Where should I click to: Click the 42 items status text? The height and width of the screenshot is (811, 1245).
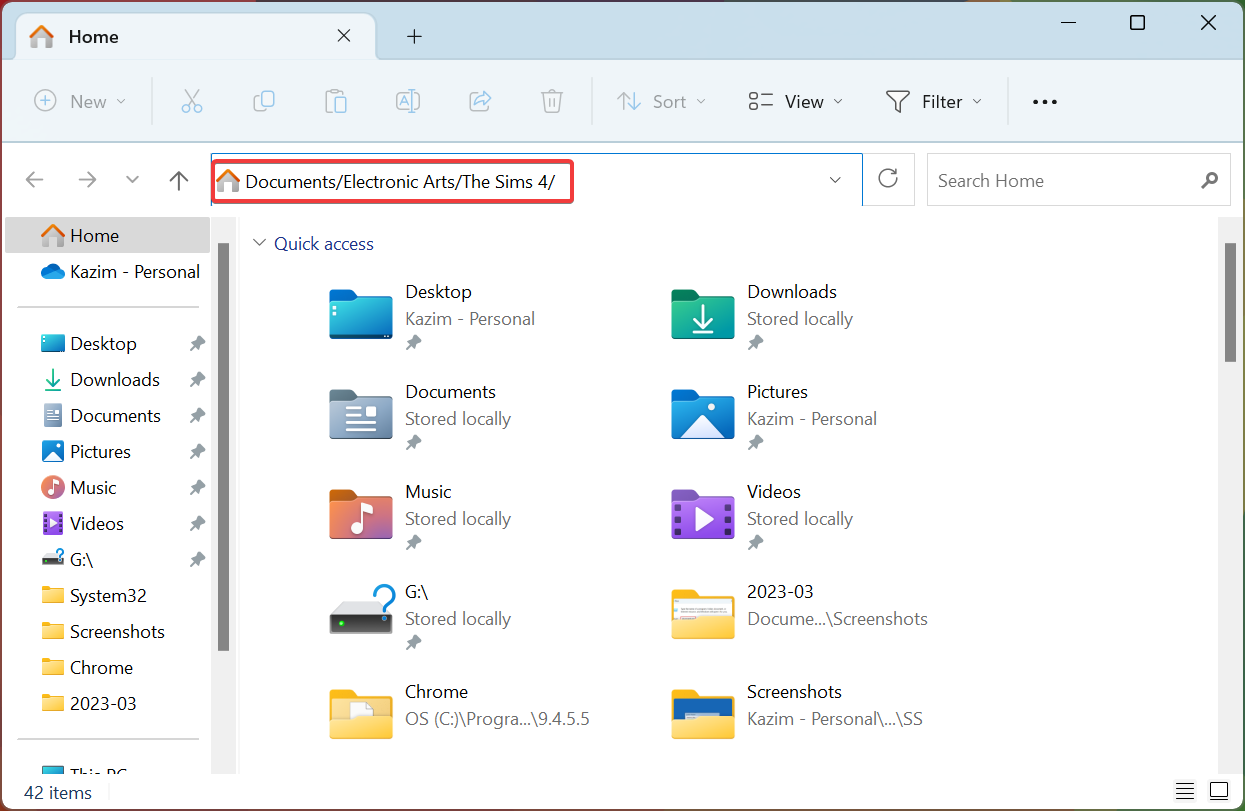coord(58,792)
